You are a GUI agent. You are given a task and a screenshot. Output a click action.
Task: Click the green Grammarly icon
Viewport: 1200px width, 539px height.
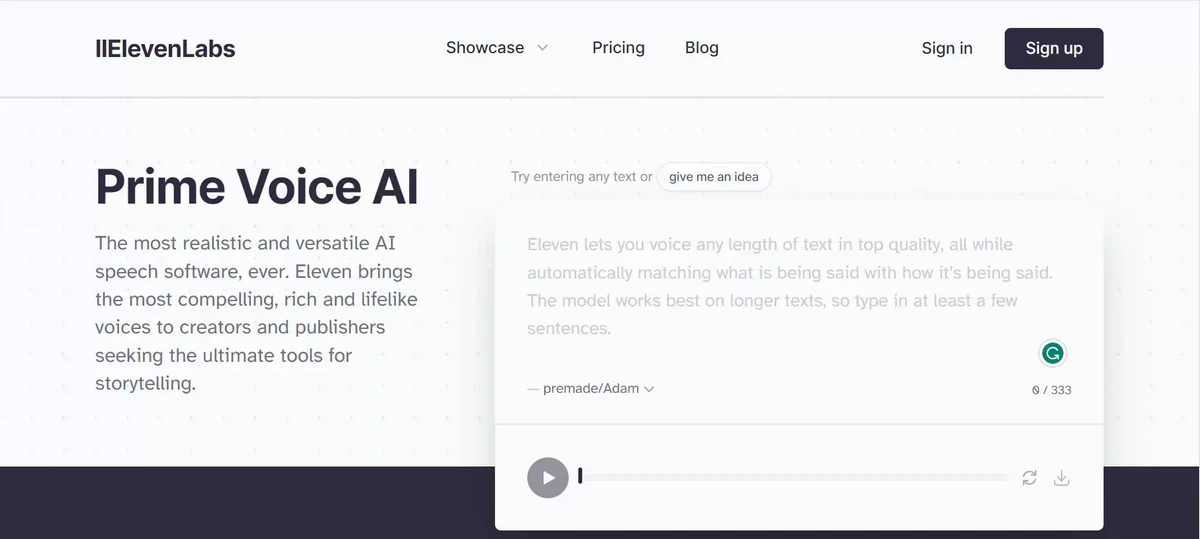(1052, 353)
